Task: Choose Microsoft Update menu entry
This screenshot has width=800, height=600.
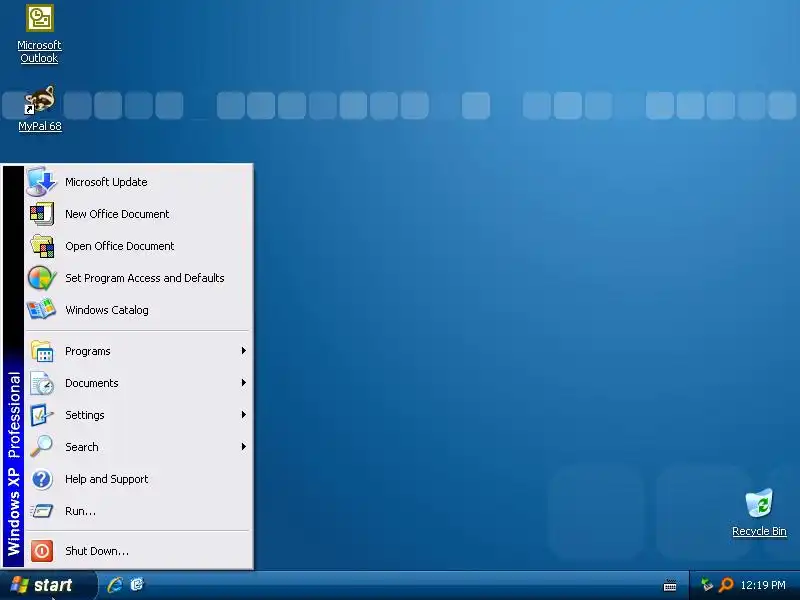Action: [x=138, y=182]
